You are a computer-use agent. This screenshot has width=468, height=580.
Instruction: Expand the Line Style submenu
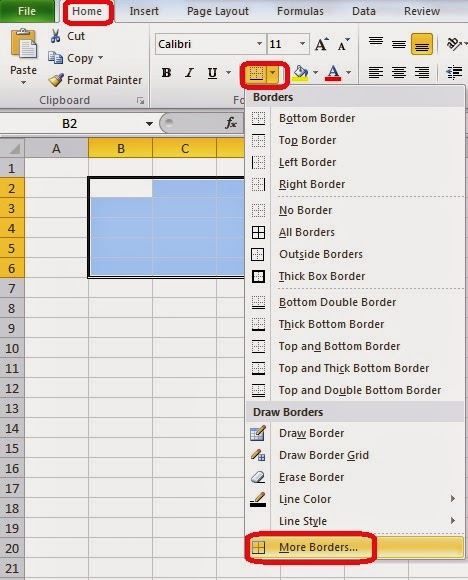[453, 520]
